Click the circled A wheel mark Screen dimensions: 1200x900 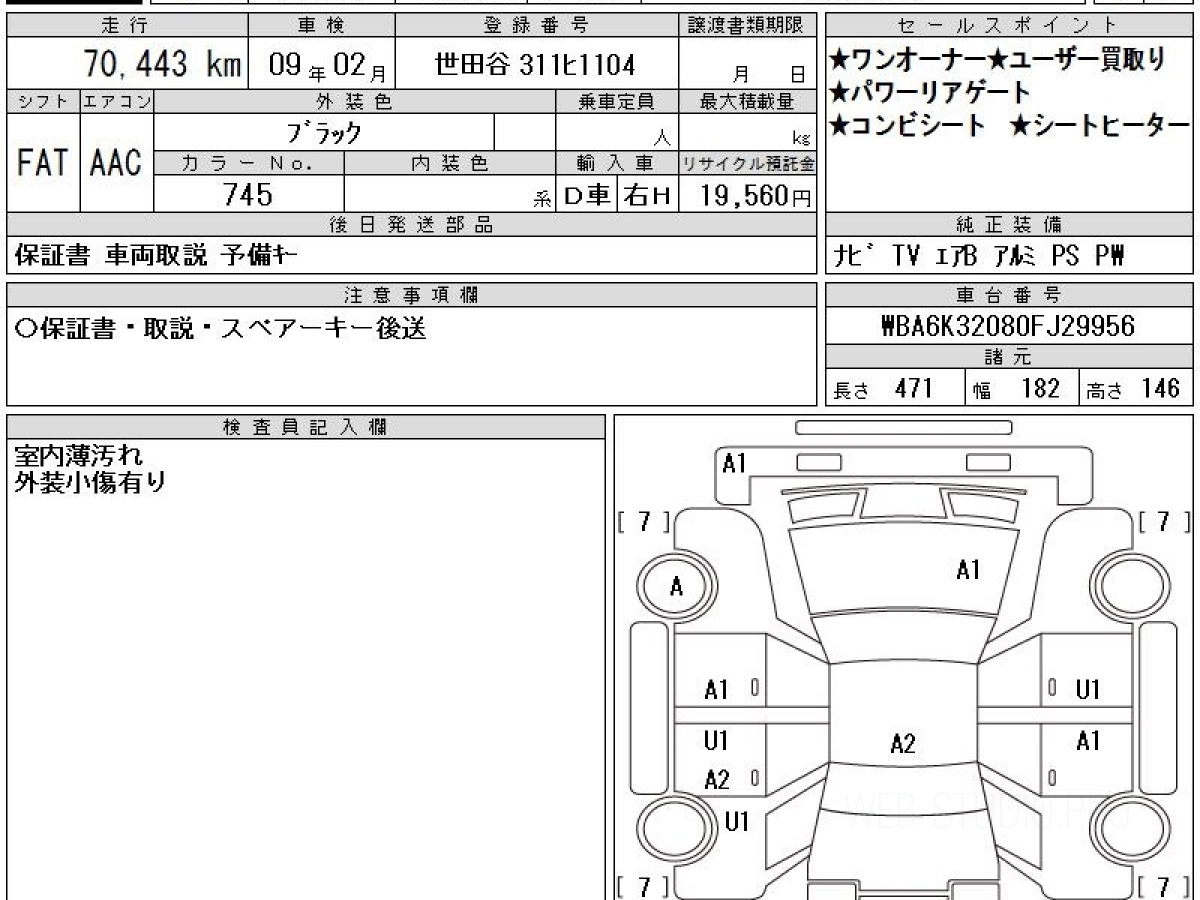click(676, 587)
